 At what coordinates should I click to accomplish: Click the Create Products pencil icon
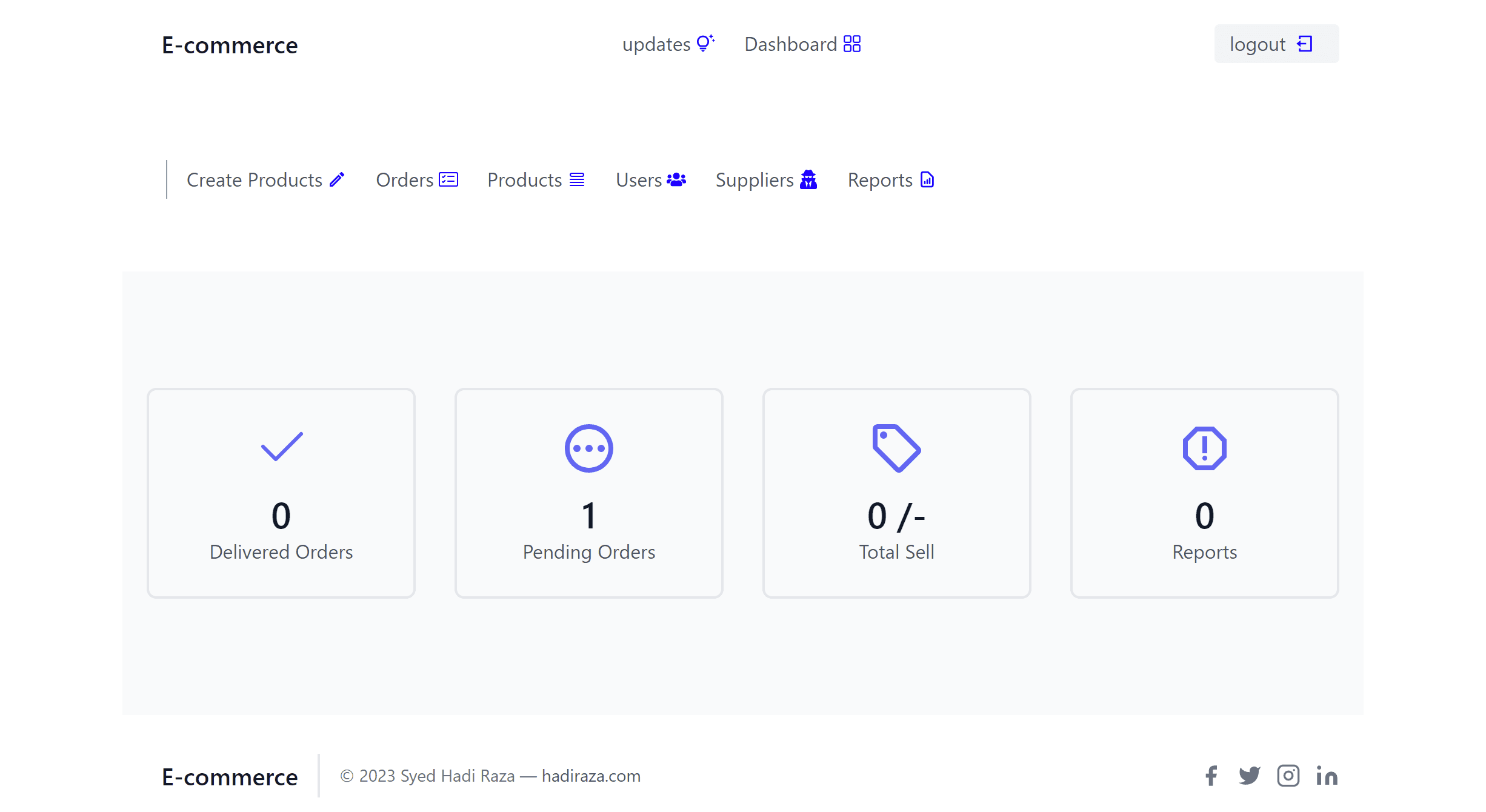coord(337,180)
